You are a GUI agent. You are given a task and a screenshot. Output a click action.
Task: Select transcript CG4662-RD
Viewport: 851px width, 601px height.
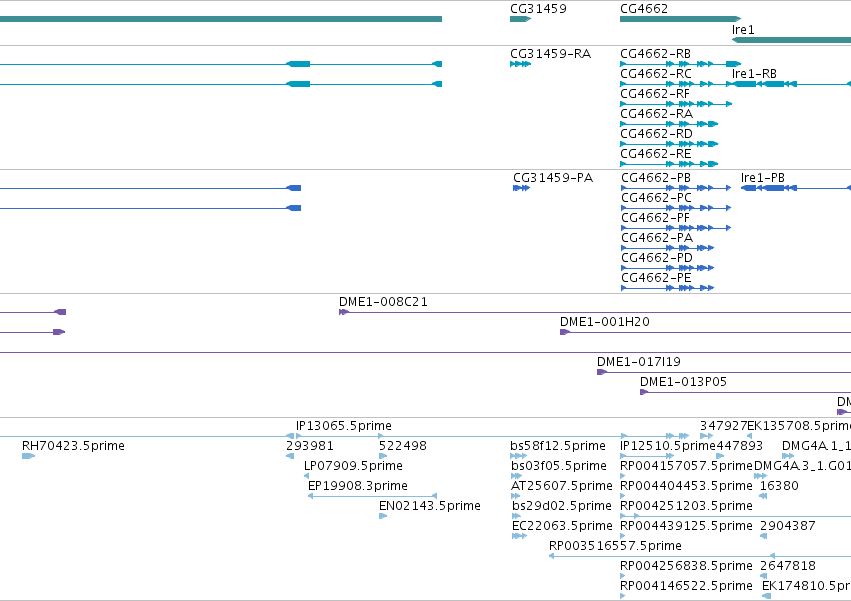(x=656, y=134)
